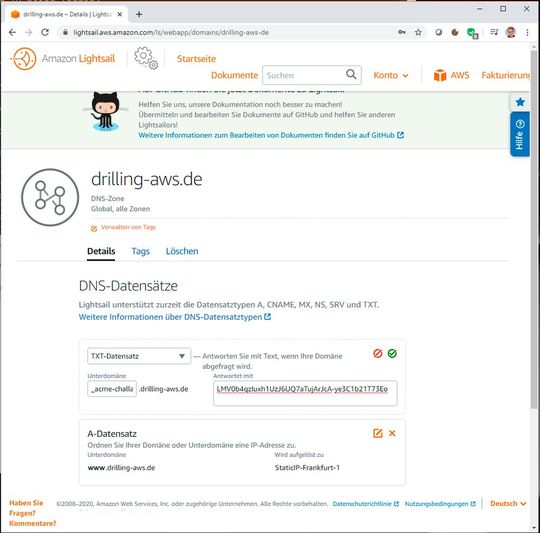Open the Nutzungsbedingungen link
540x533 pixels.
(x=440, y=504)
